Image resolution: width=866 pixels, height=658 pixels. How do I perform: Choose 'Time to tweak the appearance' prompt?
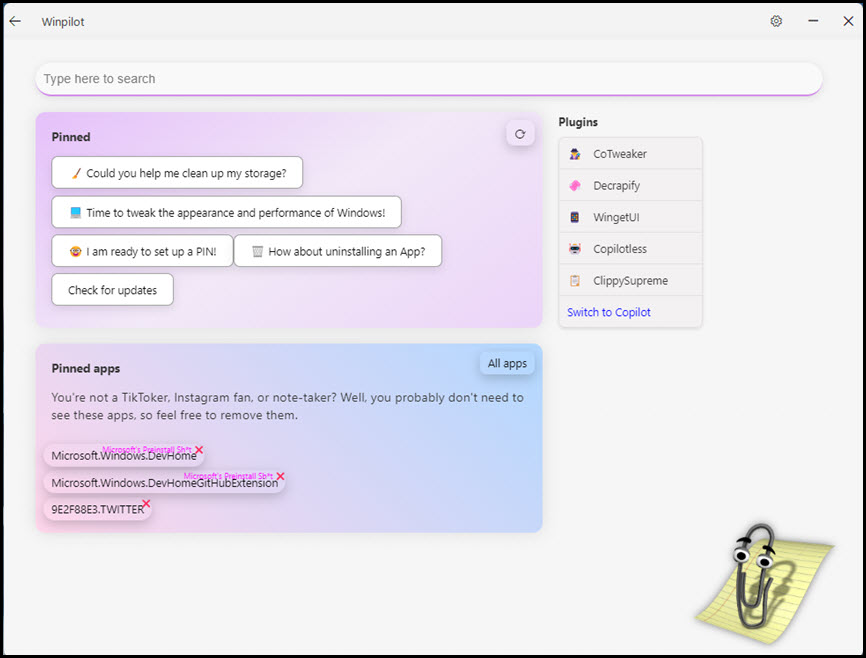226,212
